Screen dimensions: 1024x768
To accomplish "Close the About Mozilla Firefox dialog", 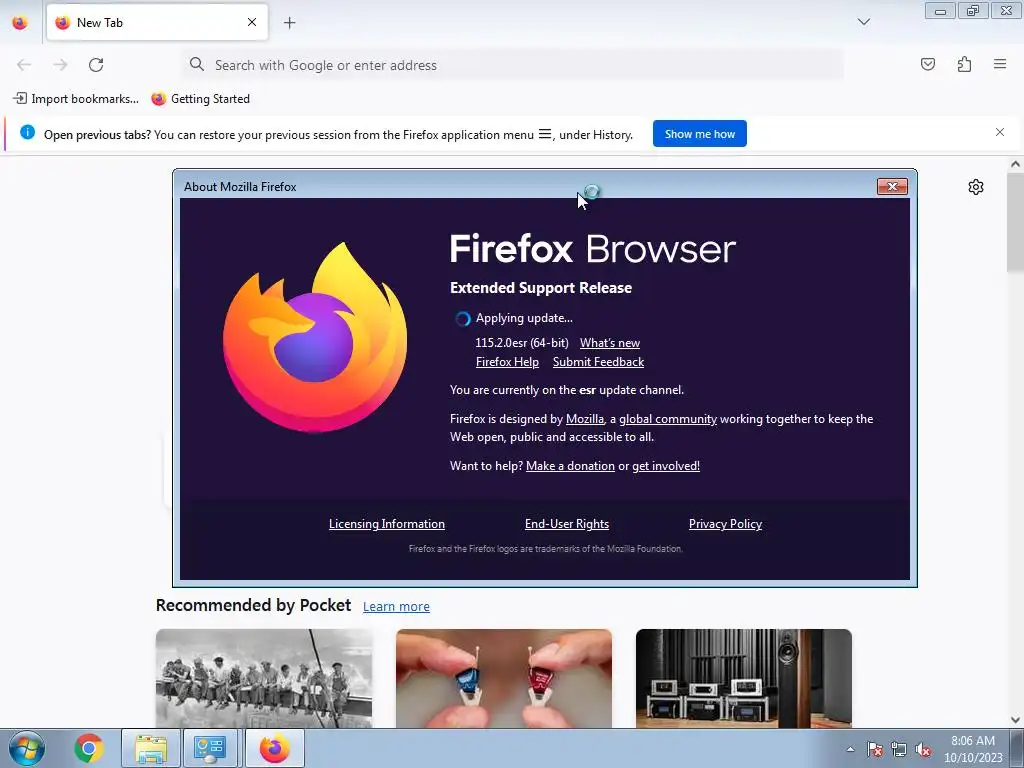I will (892, 187).
